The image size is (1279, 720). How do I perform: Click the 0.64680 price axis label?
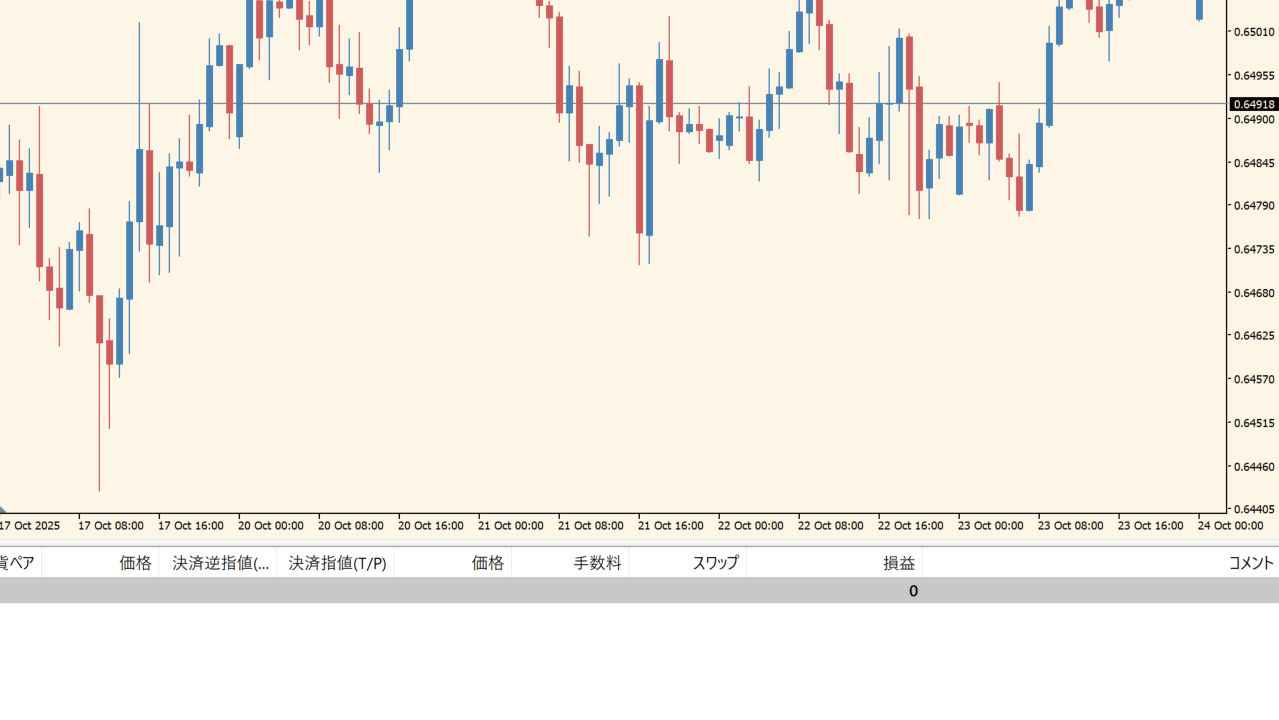1253,293
